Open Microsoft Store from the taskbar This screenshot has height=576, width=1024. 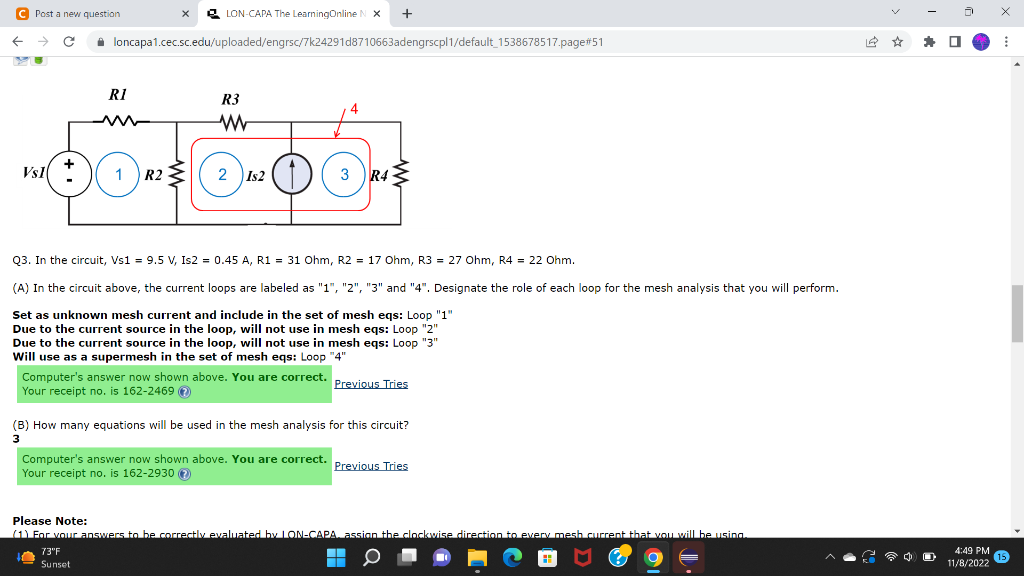pos(547,558)
